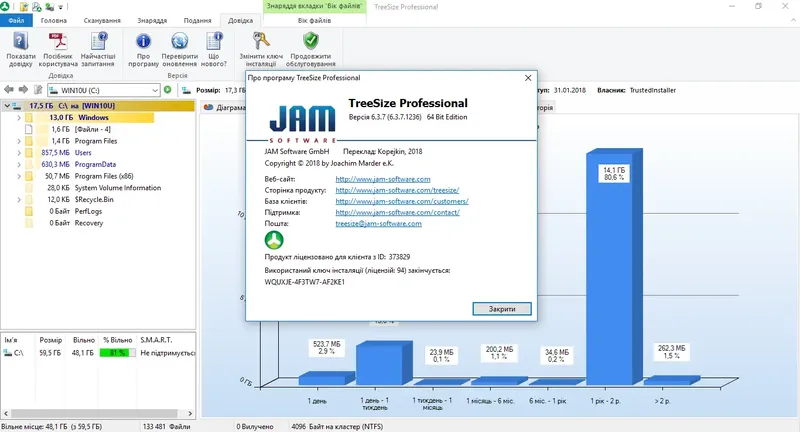Click Змінити ключ інсталяції keys icon

(x=261, y=41)
